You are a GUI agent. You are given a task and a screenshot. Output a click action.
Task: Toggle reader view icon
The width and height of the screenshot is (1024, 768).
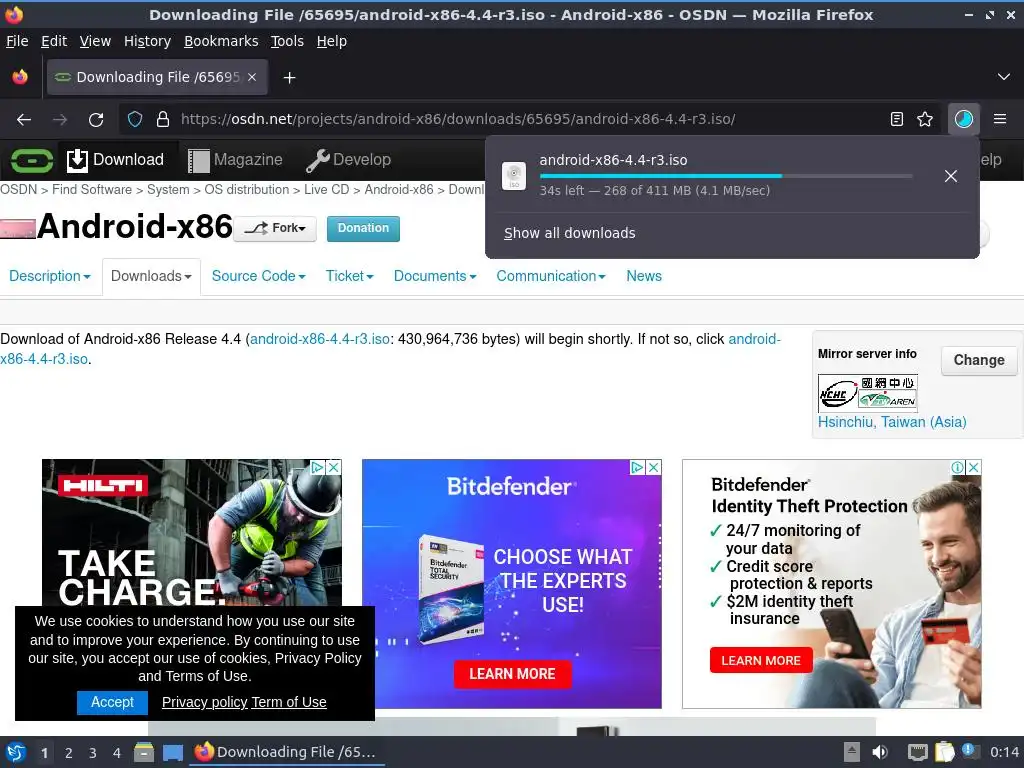[x=897, y=119]
